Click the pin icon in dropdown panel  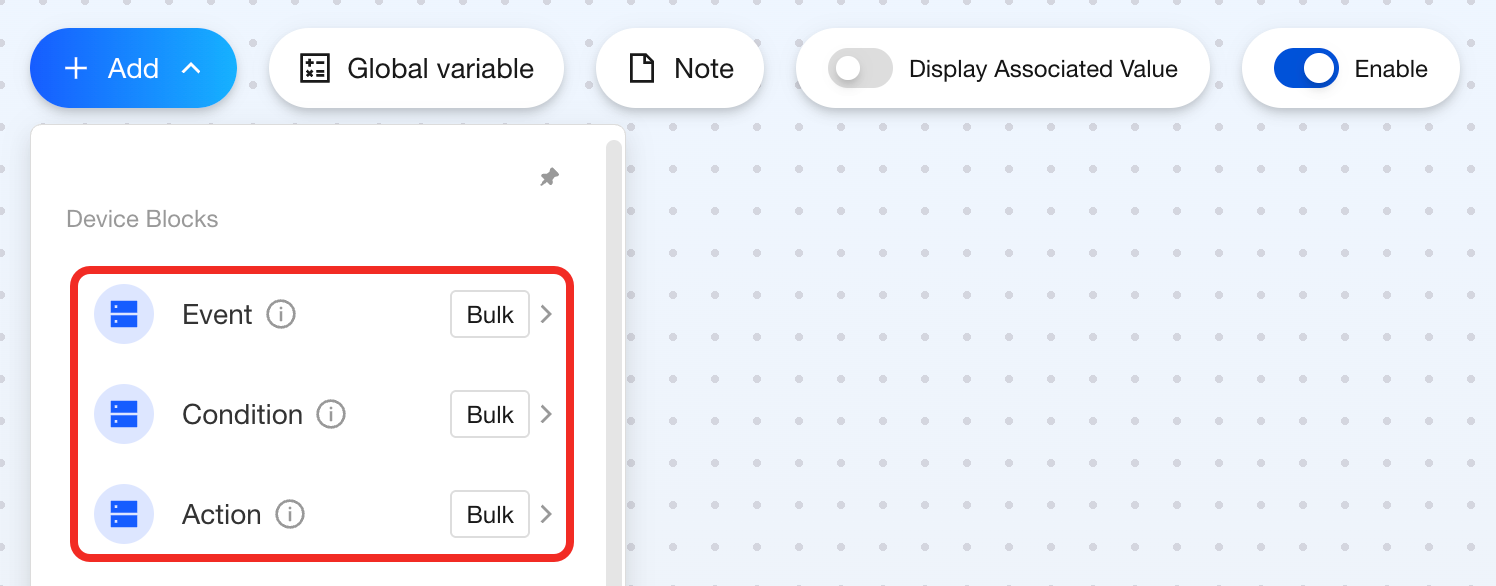[x=549, y=177]
